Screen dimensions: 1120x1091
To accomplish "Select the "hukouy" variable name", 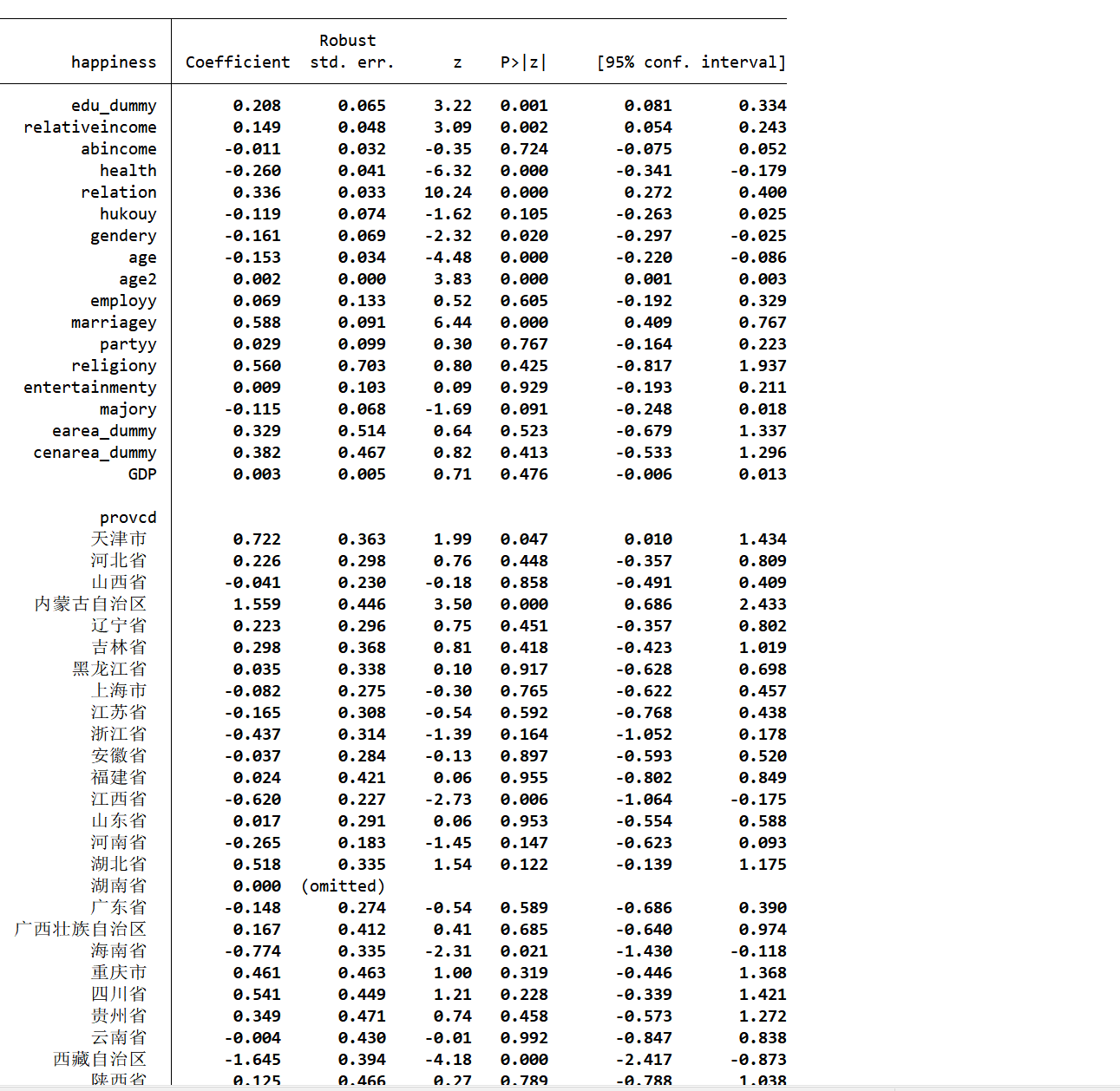I will pos(128,214).
